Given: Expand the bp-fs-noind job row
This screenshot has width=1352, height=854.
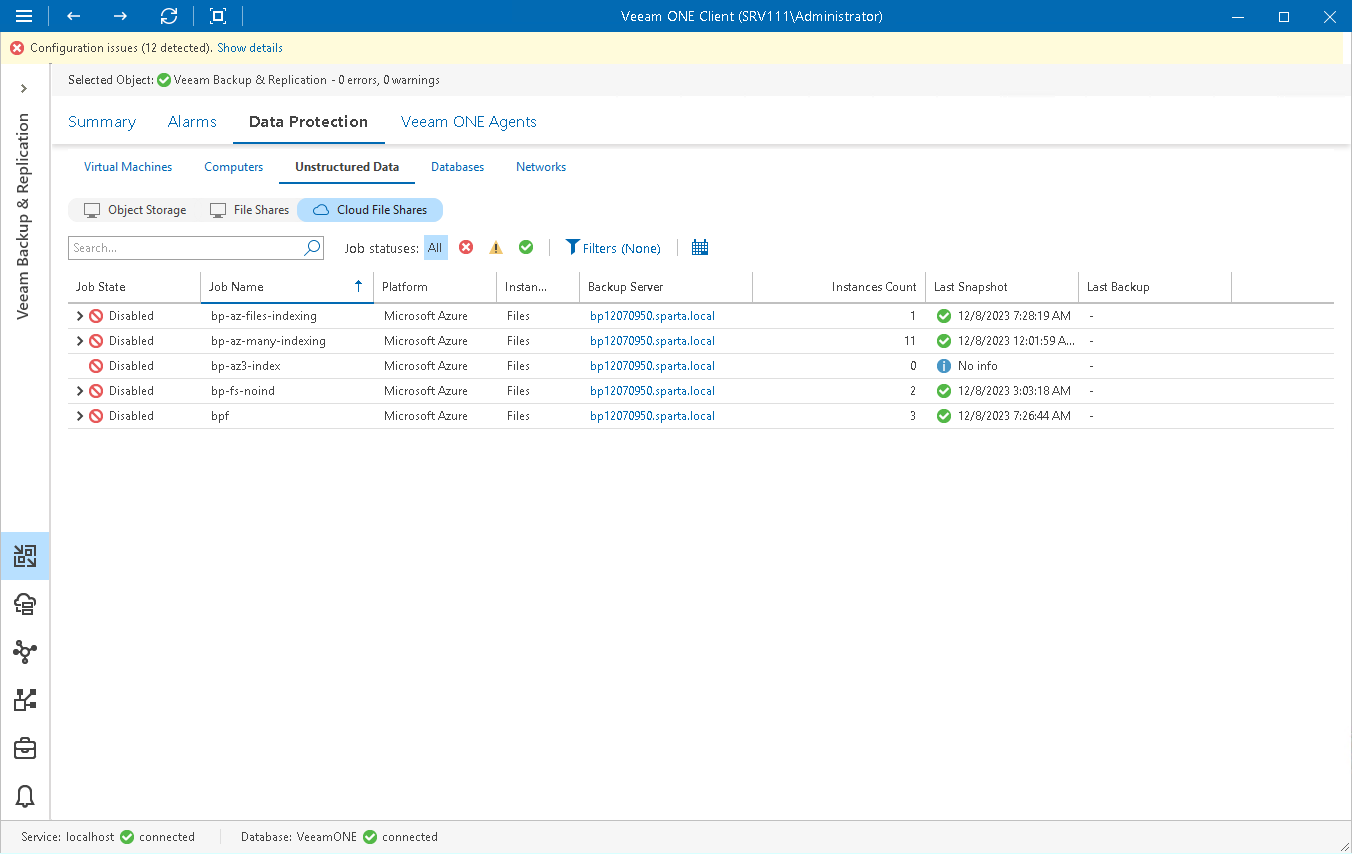Looking at the screenshot, I should pos(80,391).
